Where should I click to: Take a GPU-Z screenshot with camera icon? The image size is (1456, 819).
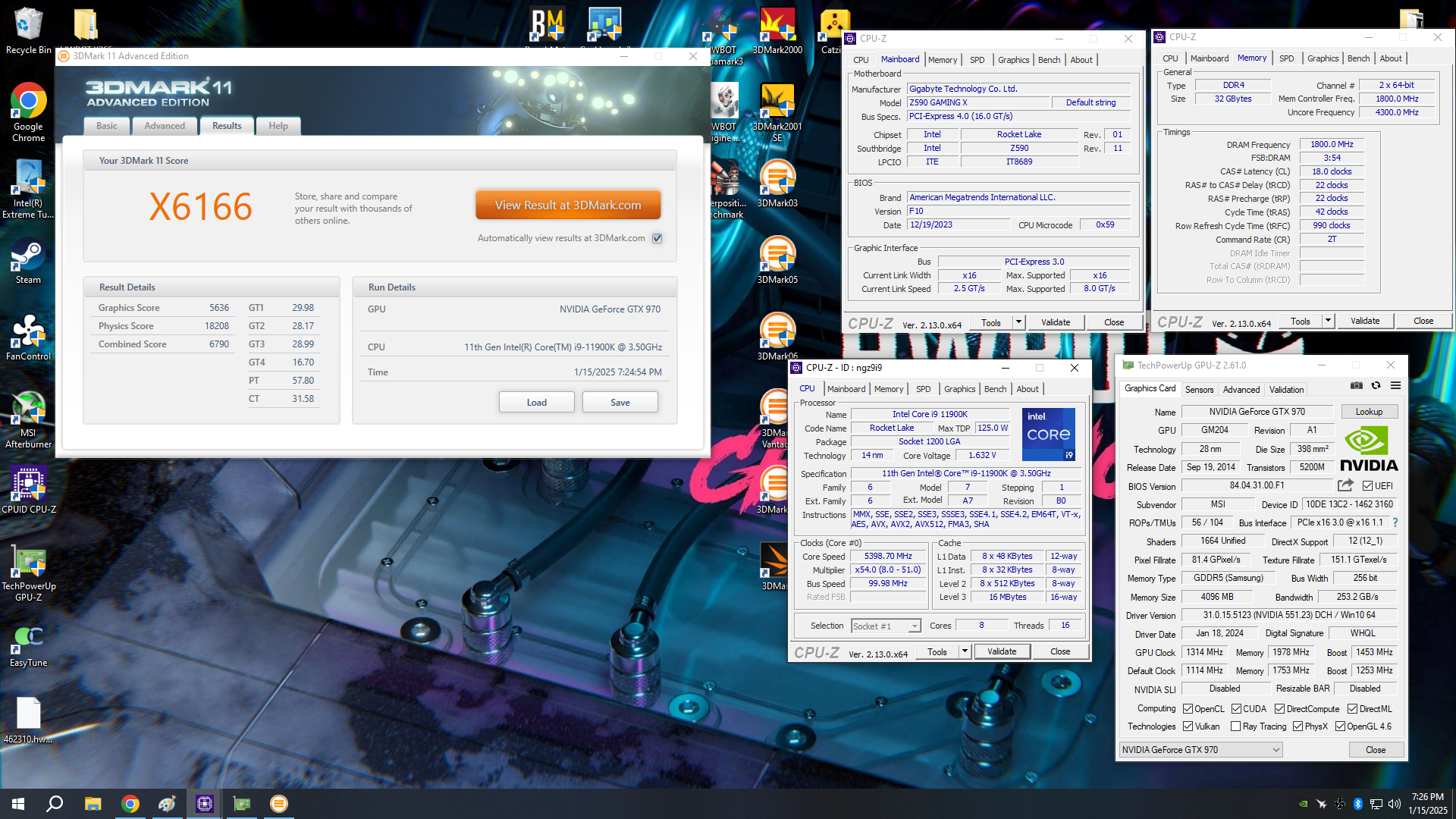tap(1357, 386)
